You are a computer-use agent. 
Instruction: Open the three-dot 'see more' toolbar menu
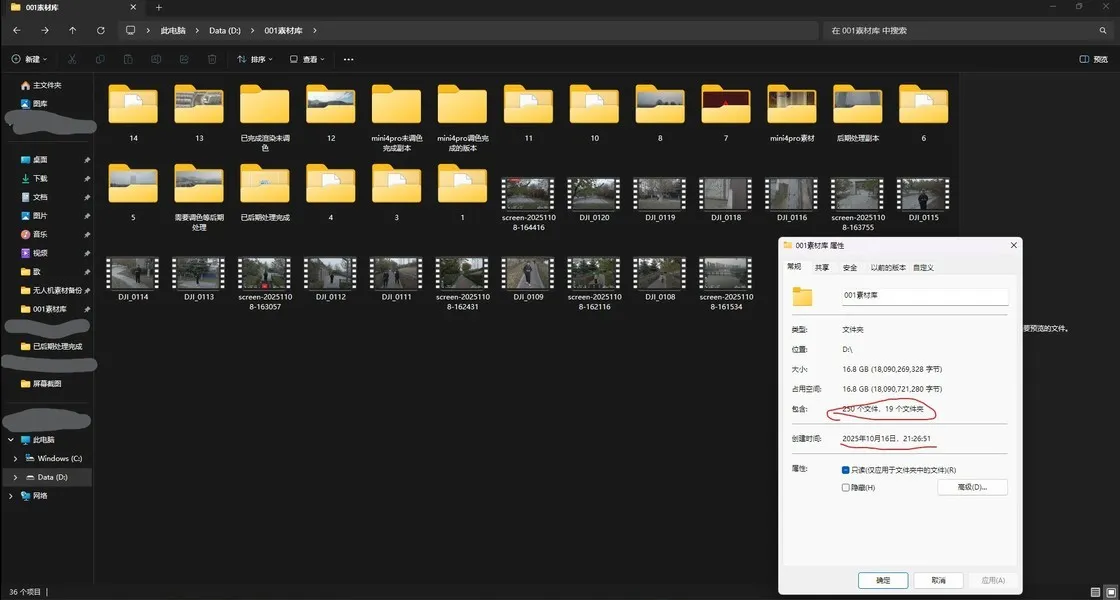click(348, 59)
